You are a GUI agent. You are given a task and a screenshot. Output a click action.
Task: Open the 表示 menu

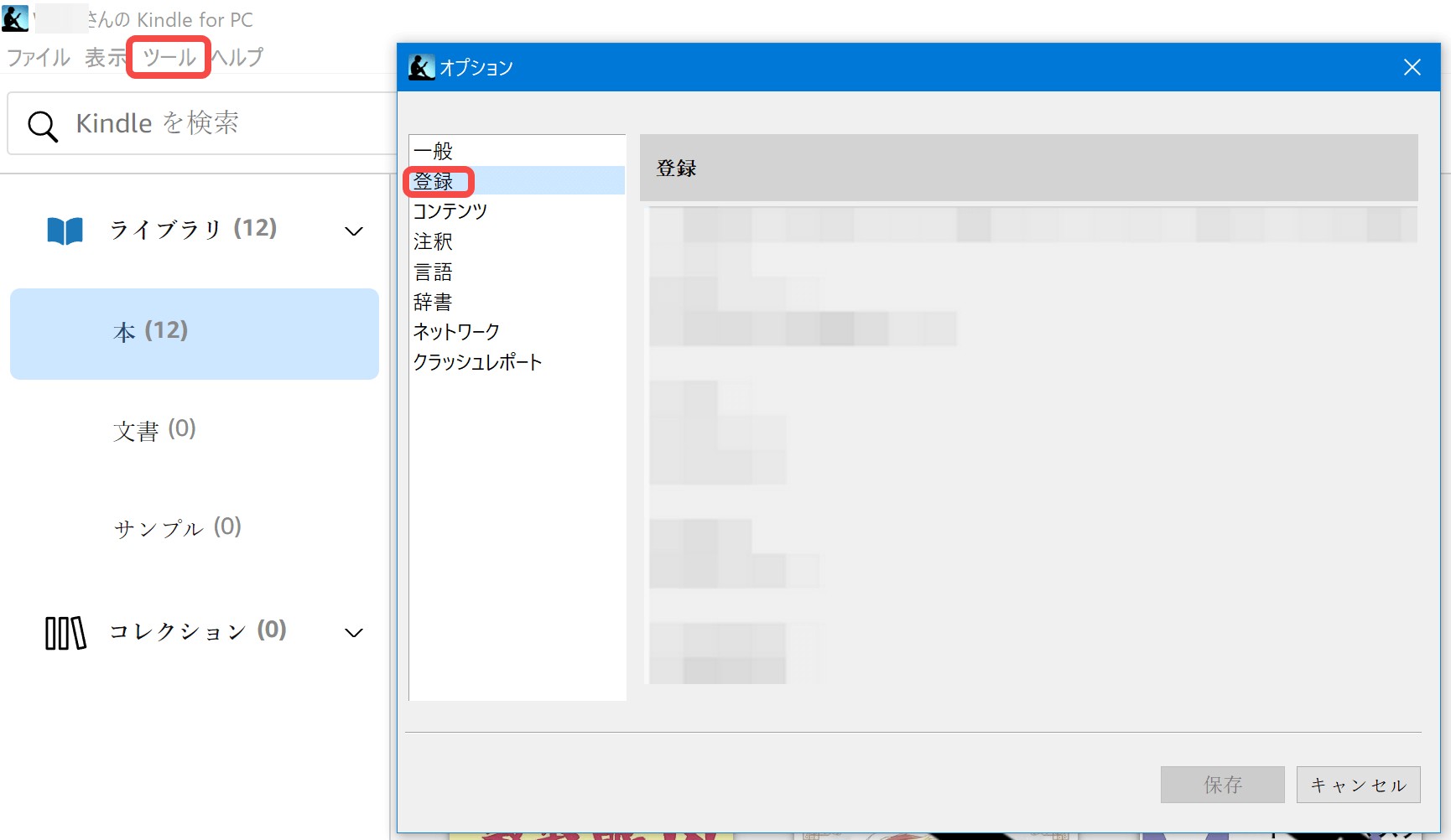pos(105,57)
